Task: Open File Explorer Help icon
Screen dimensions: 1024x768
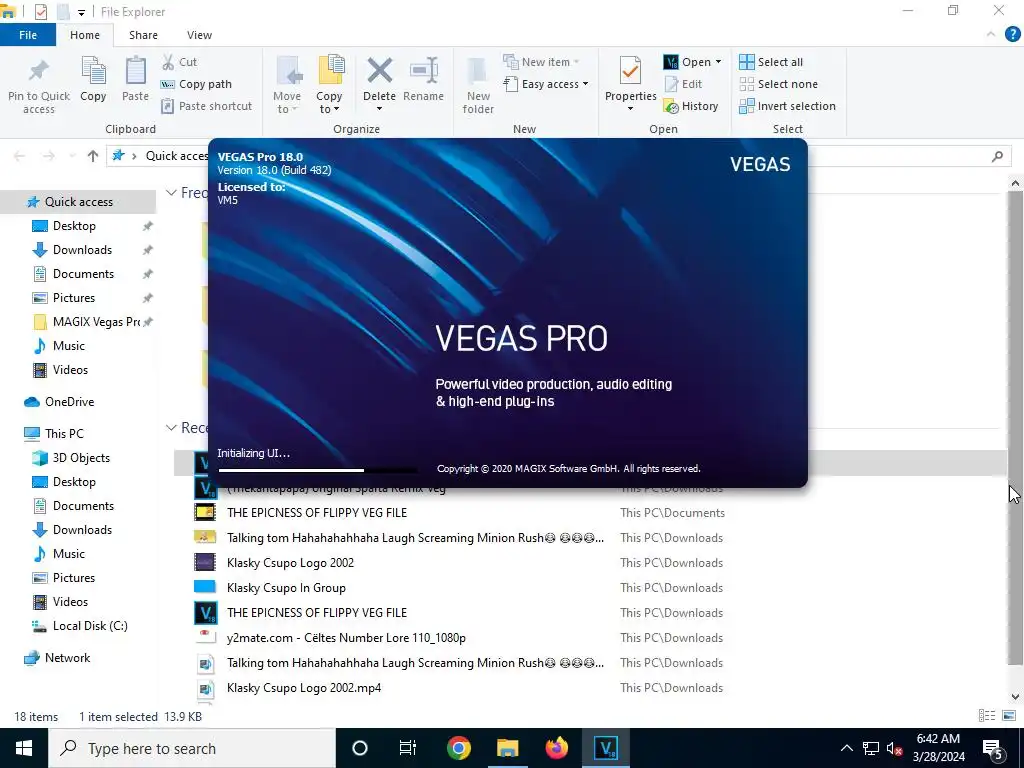Action: pyautogui.click(x=1012, y=35)
